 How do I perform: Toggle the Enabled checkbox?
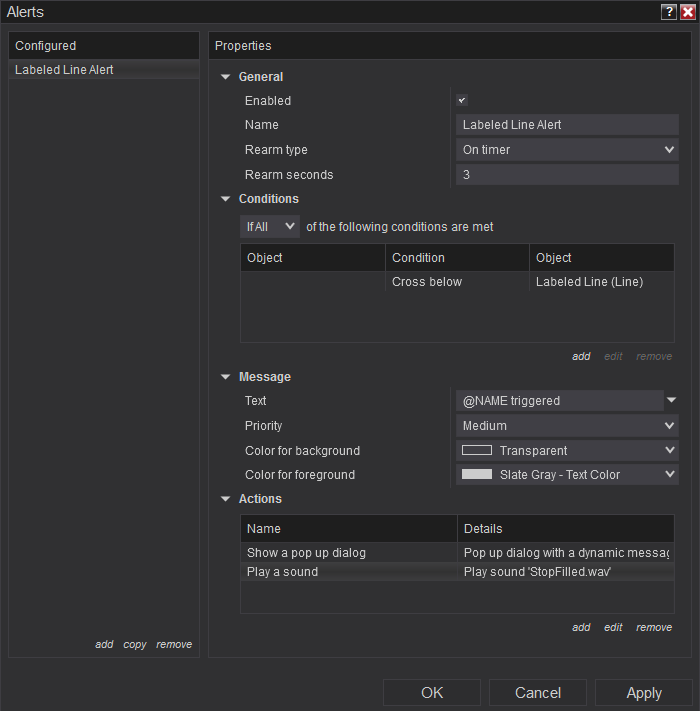click(462, 100)
